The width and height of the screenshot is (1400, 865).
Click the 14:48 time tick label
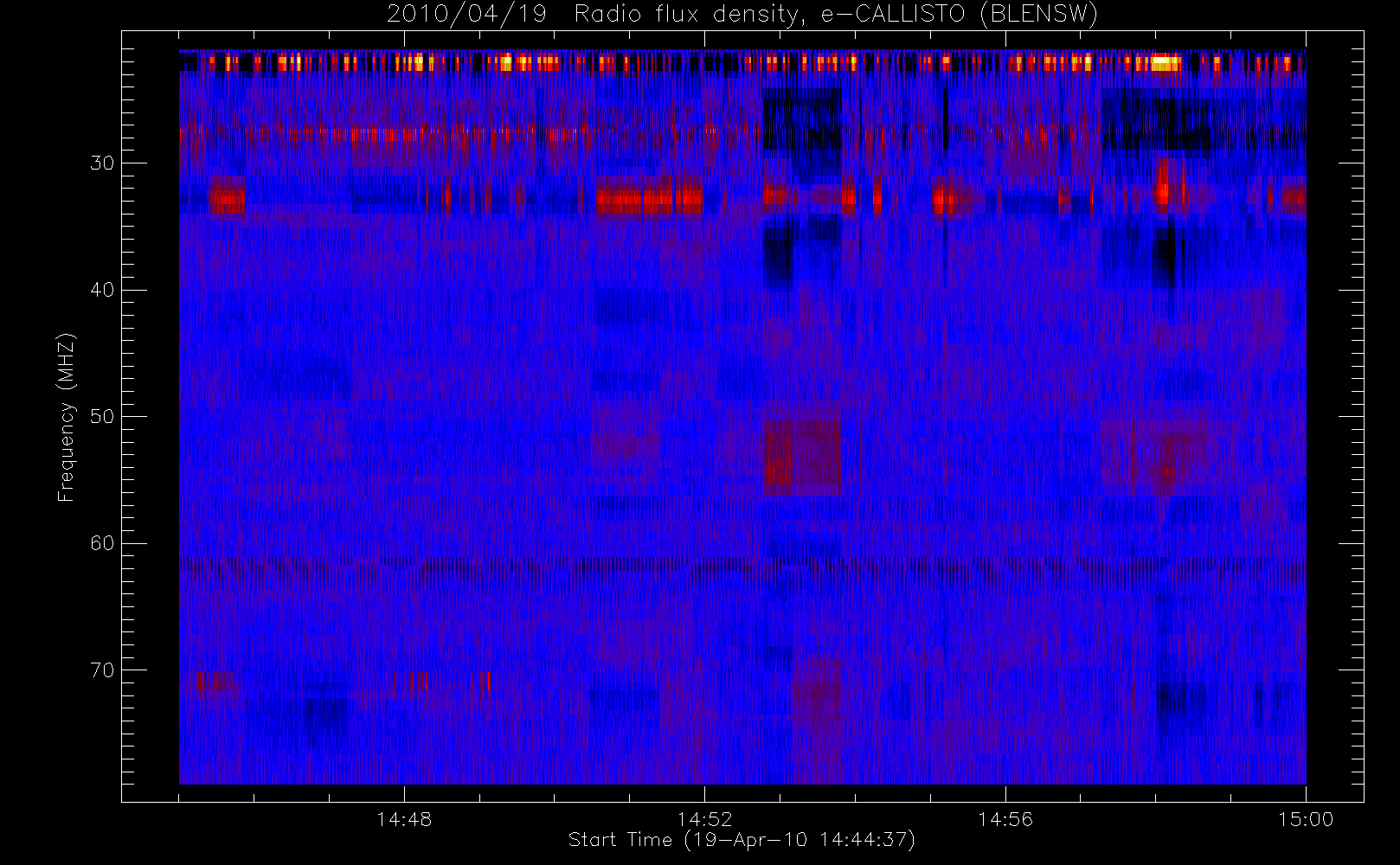click(404, 819)
